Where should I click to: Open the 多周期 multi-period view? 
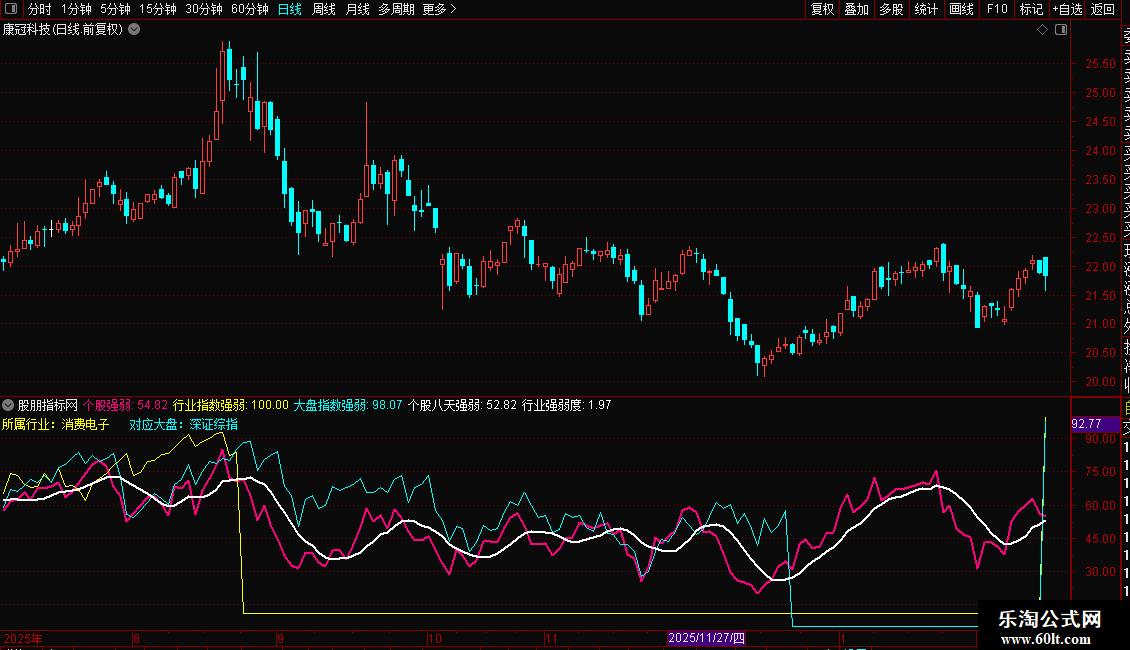click(x=396, y=9)
